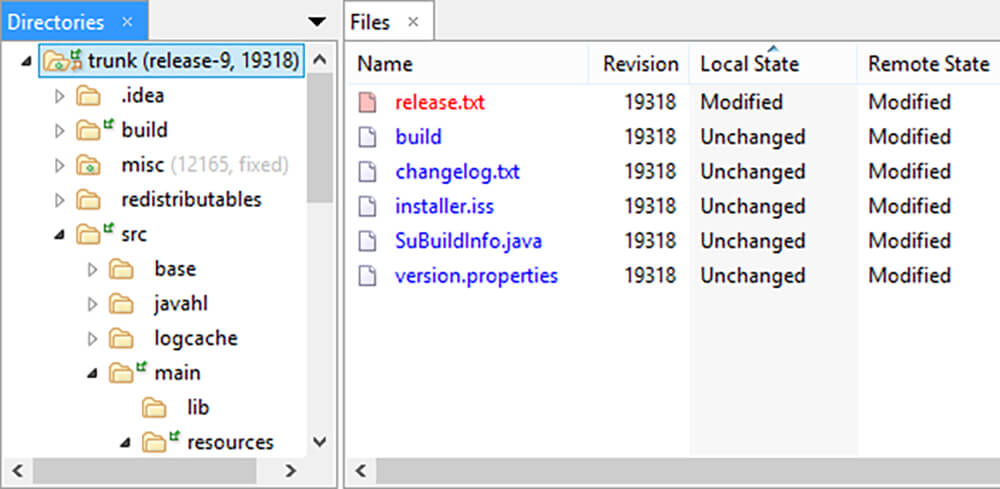The height and width of the screenshot is (489, 1000).
Task: Click the file icon of SuBuildInfo.java
Action: tap(367, 240)
